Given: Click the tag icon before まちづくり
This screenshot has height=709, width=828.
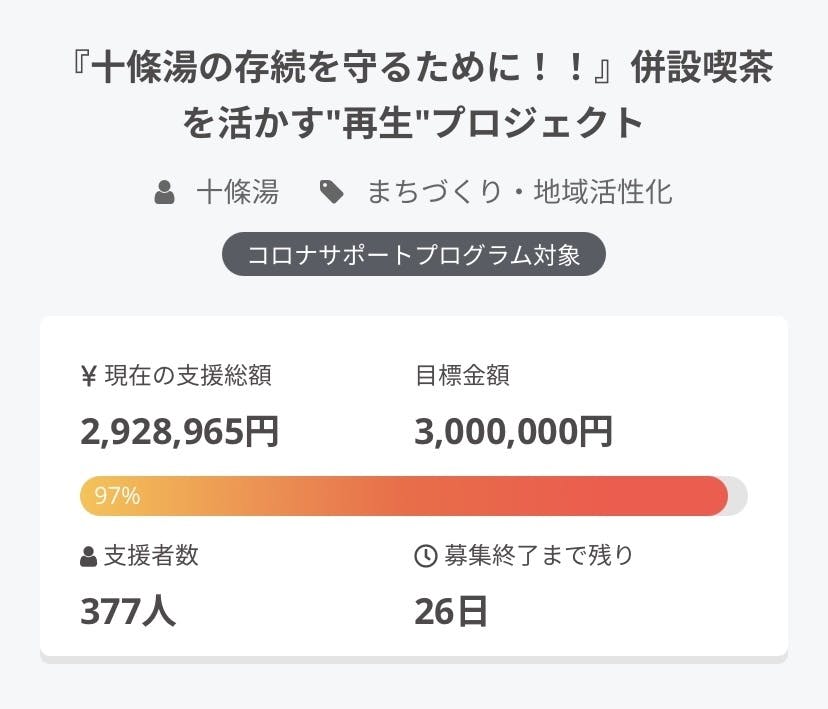Looking at the screenshot, I should (331, 192).
